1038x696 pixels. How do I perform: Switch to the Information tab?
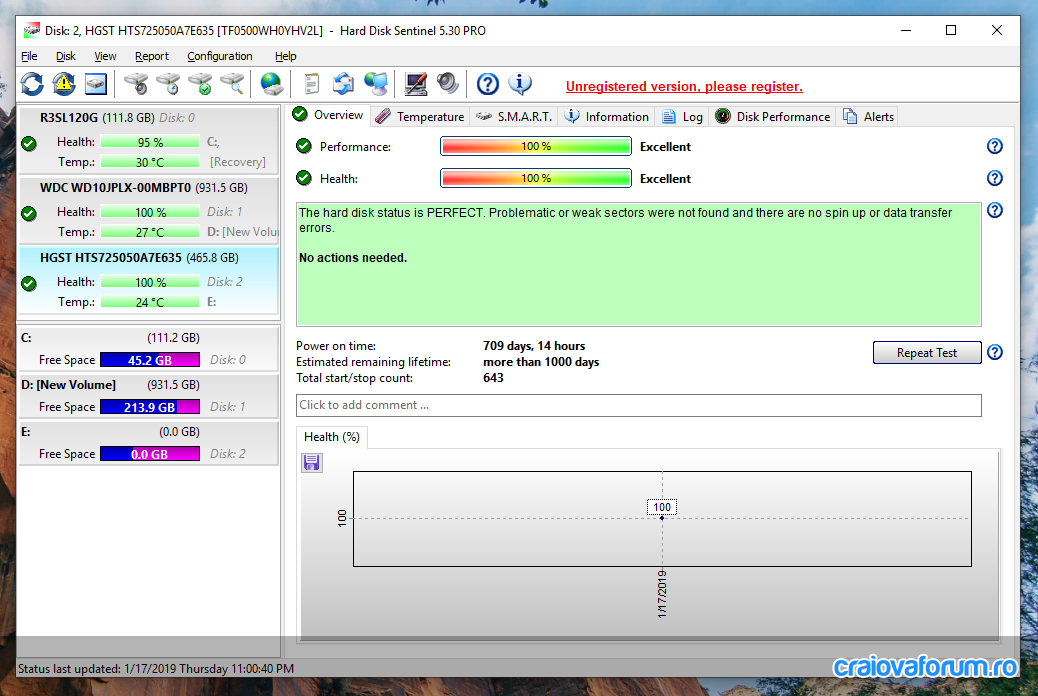coord(606,117)
